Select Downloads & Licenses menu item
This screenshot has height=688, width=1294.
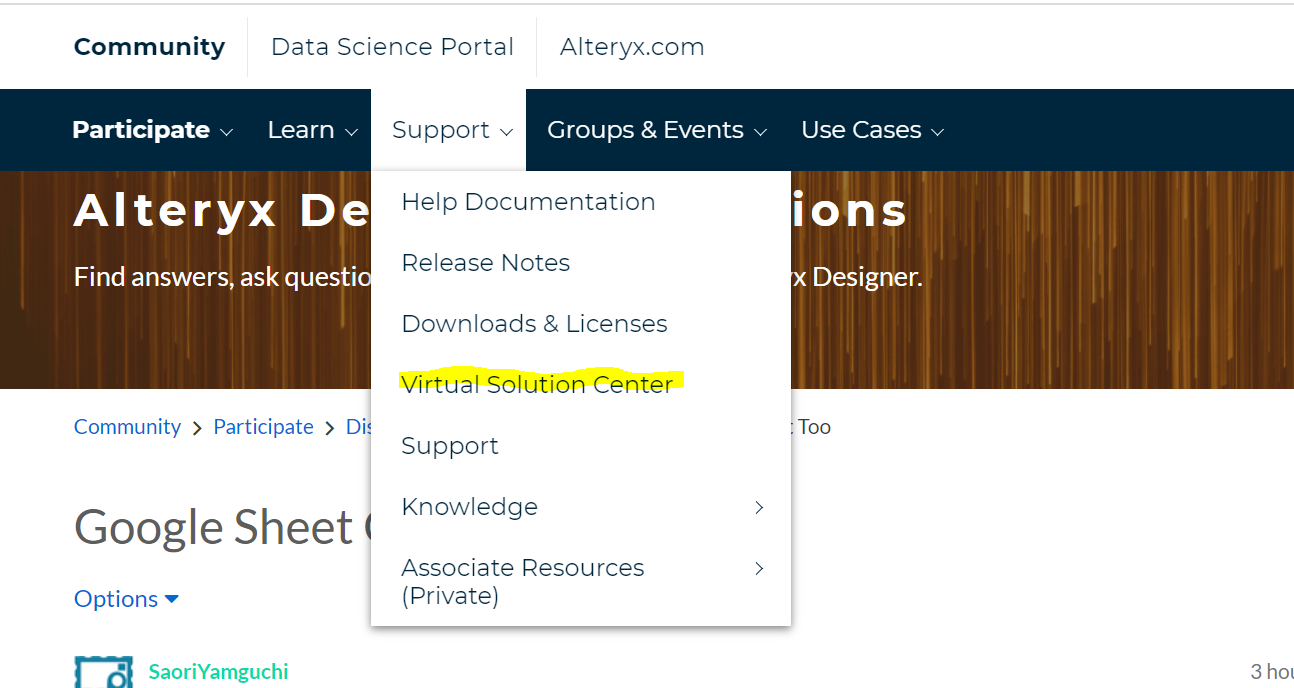(x=534, y=323)
